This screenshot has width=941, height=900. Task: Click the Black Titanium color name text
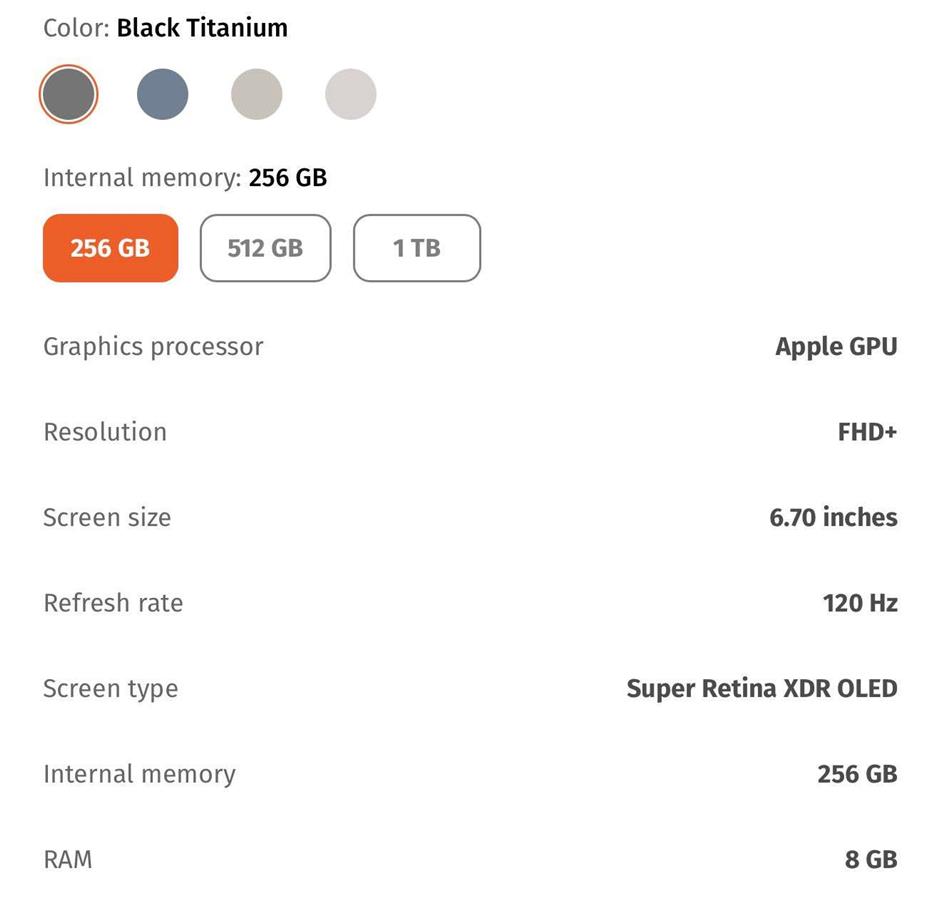(x=202, y=27)
